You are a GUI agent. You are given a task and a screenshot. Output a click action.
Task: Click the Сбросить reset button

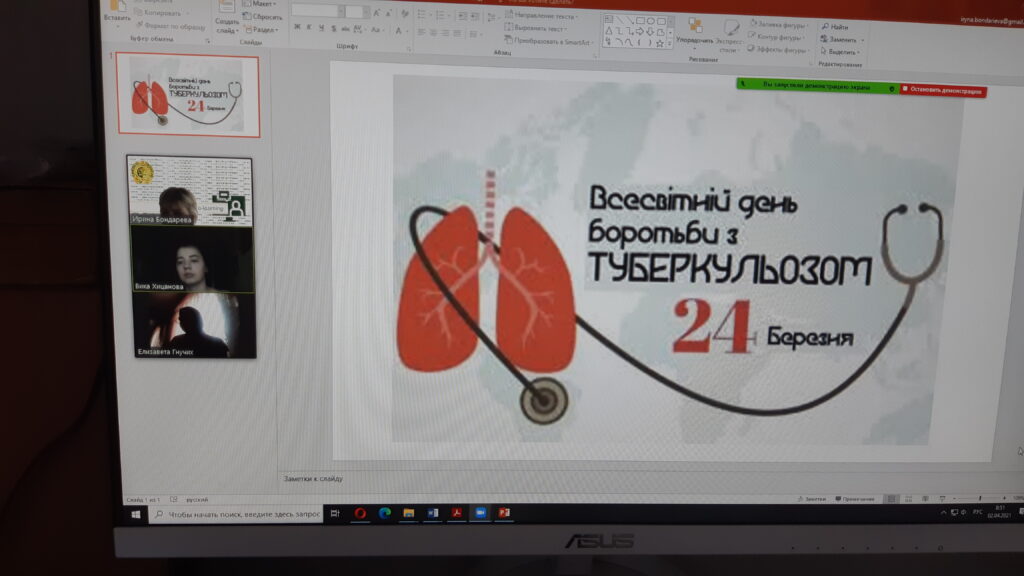[x=263, y=17]
